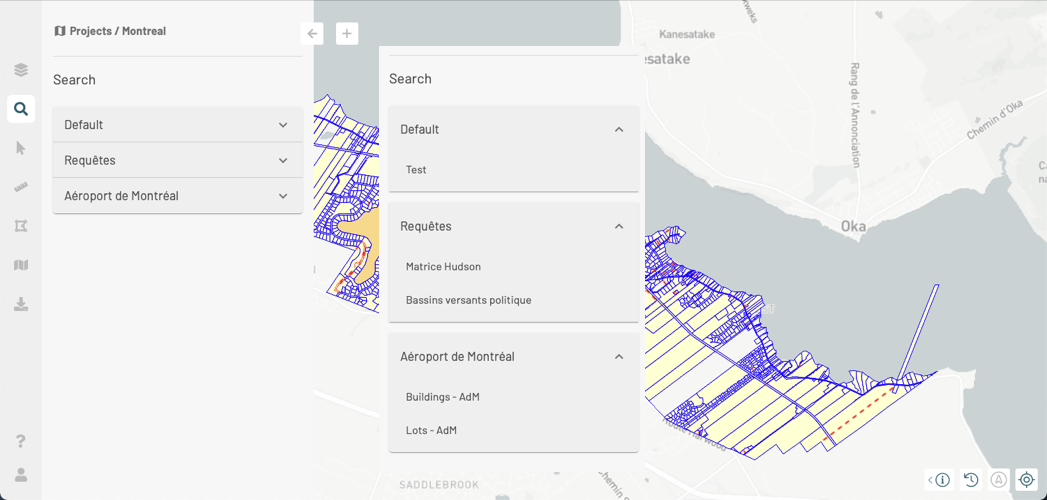
Task: Open the user account icon
Action: coord(20,475)
